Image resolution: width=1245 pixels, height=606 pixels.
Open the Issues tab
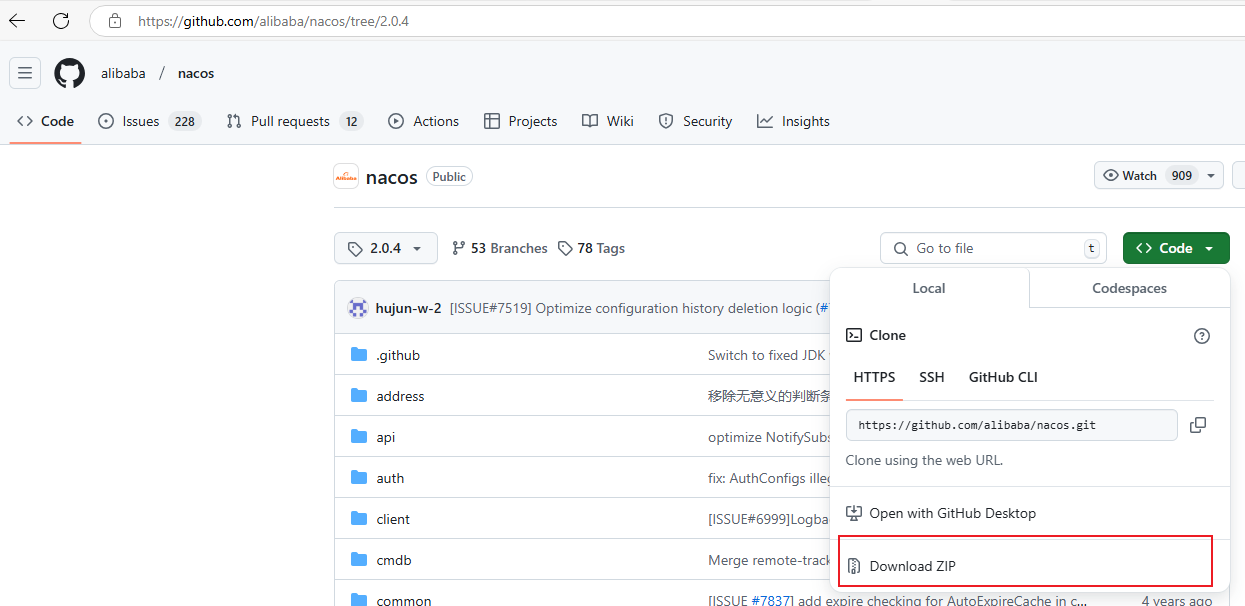coord(149,121)
